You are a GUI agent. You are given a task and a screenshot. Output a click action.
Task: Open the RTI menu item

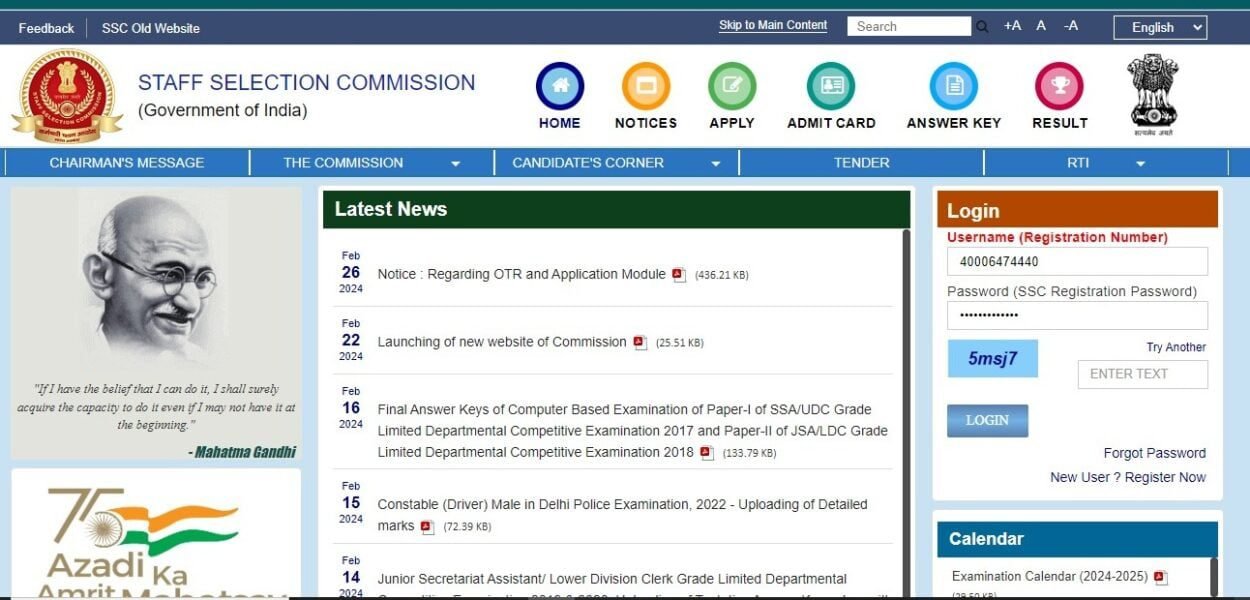1078,162
